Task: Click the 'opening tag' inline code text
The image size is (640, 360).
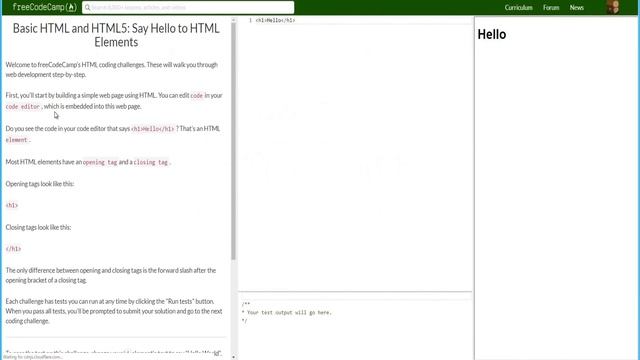Action: tap(100, 162)
